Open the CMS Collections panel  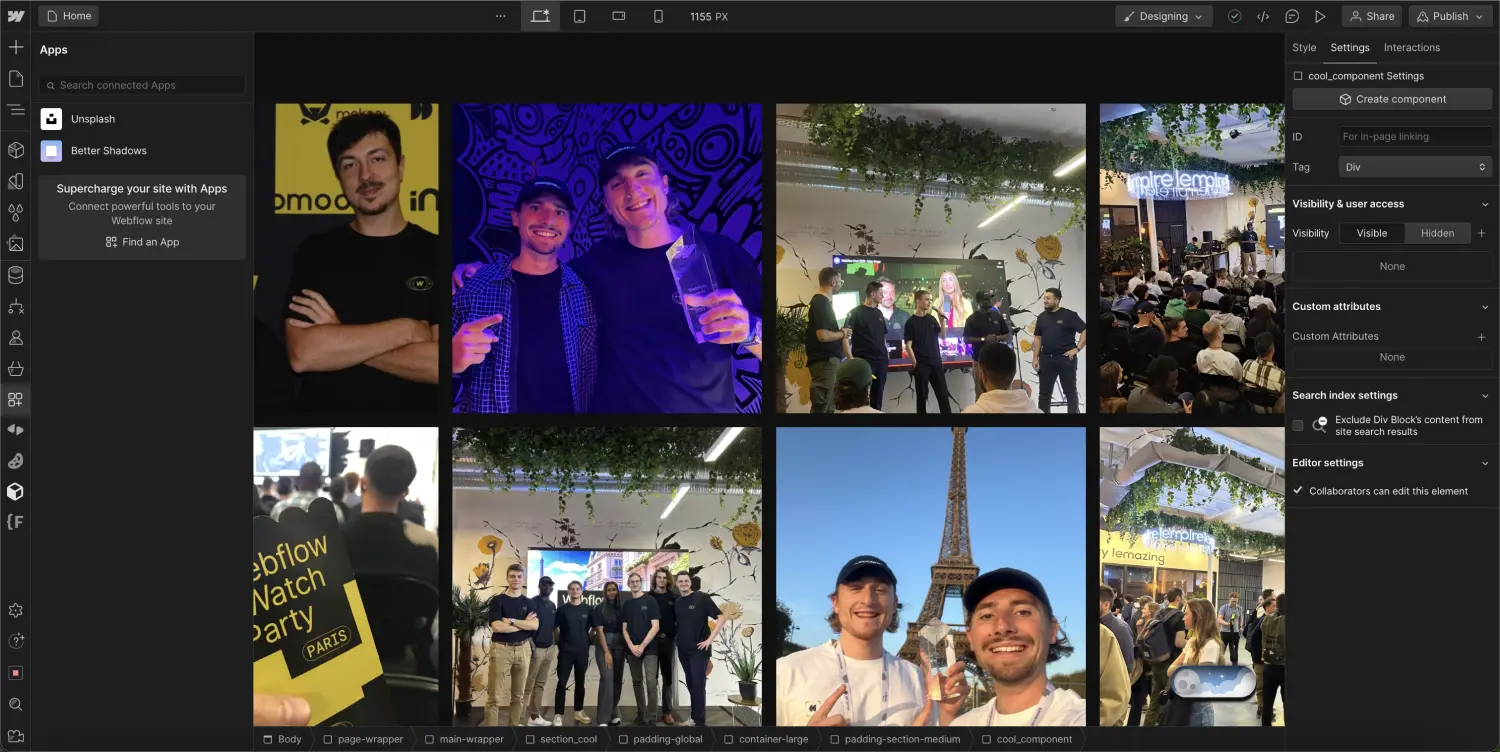[x=16, y=275]
